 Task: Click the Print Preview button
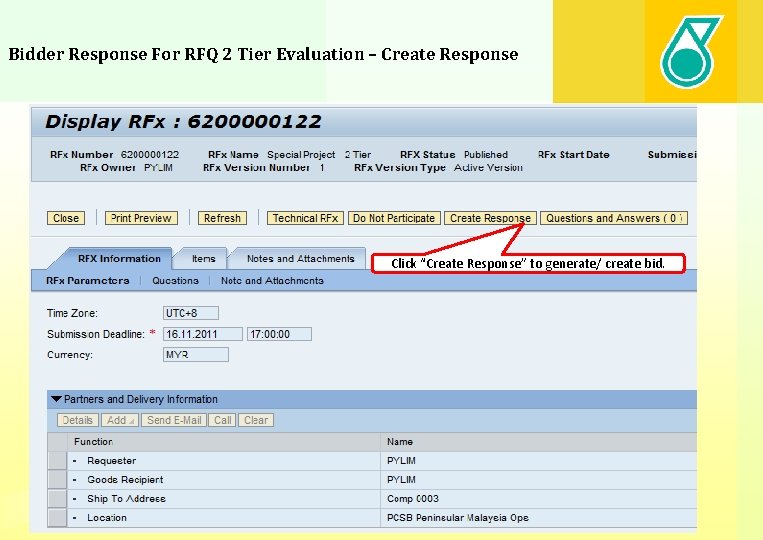click(141, 218)
